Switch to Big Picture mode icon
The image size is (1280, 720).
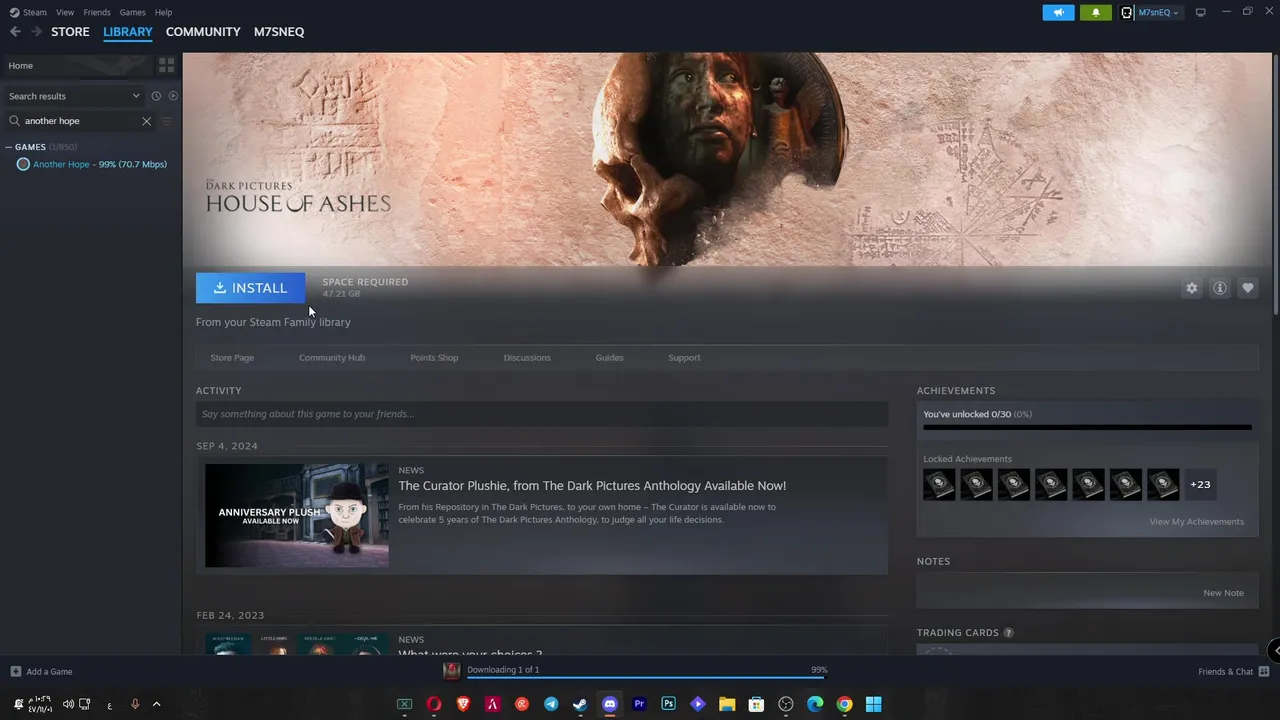pyautogui.click(x=1201, y=12)
